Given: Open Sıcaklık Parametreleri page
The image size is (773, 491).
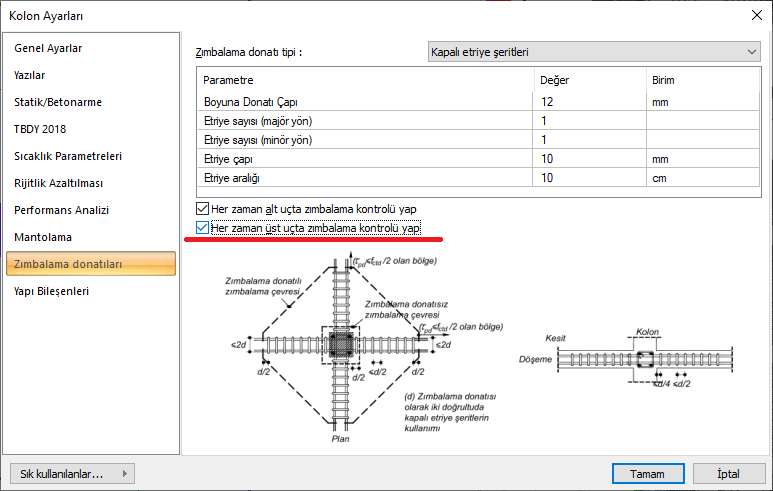Looking at the screenshot, I should [x=68, y=156].
